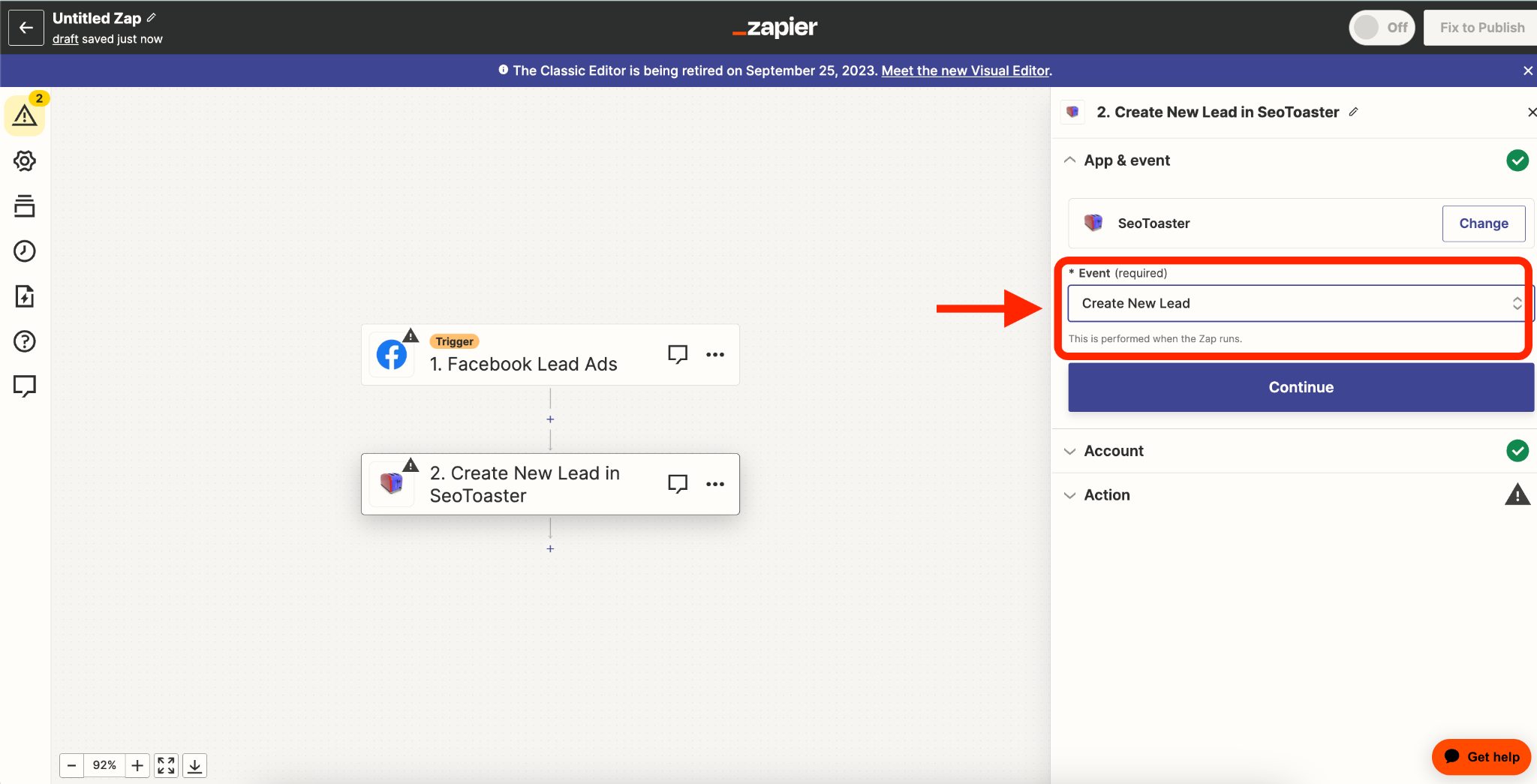Select the Facebook Lead Ads trigger step
The image size is (1537, 784).
pyautogui.click(x=550, y=355)
